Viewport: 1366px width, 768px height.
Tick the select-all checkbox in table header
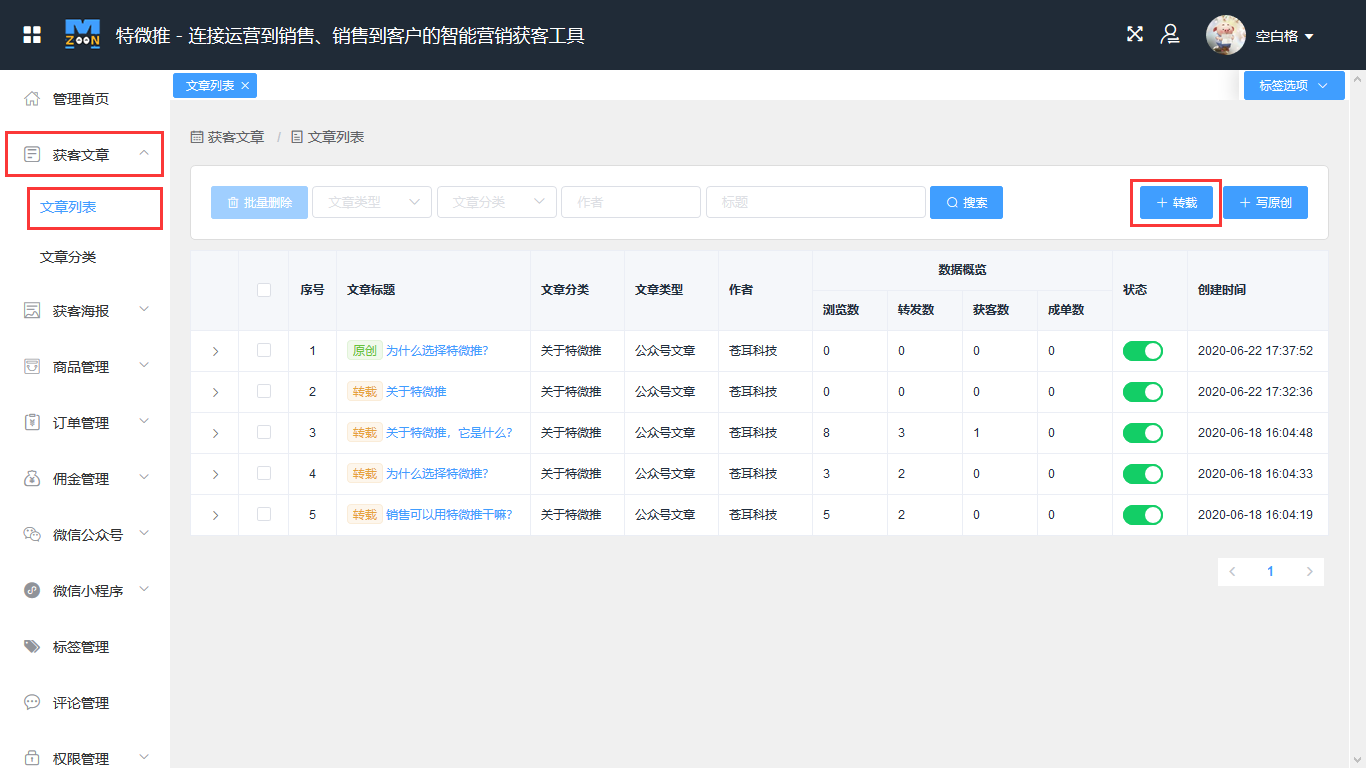click(264, 290)
